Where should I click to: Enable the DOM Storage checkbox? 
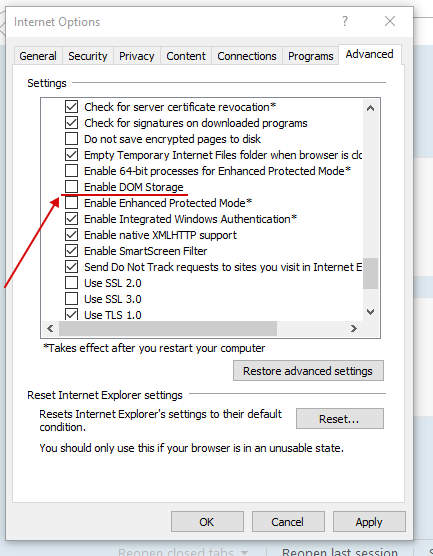click(x=71, y=187)
